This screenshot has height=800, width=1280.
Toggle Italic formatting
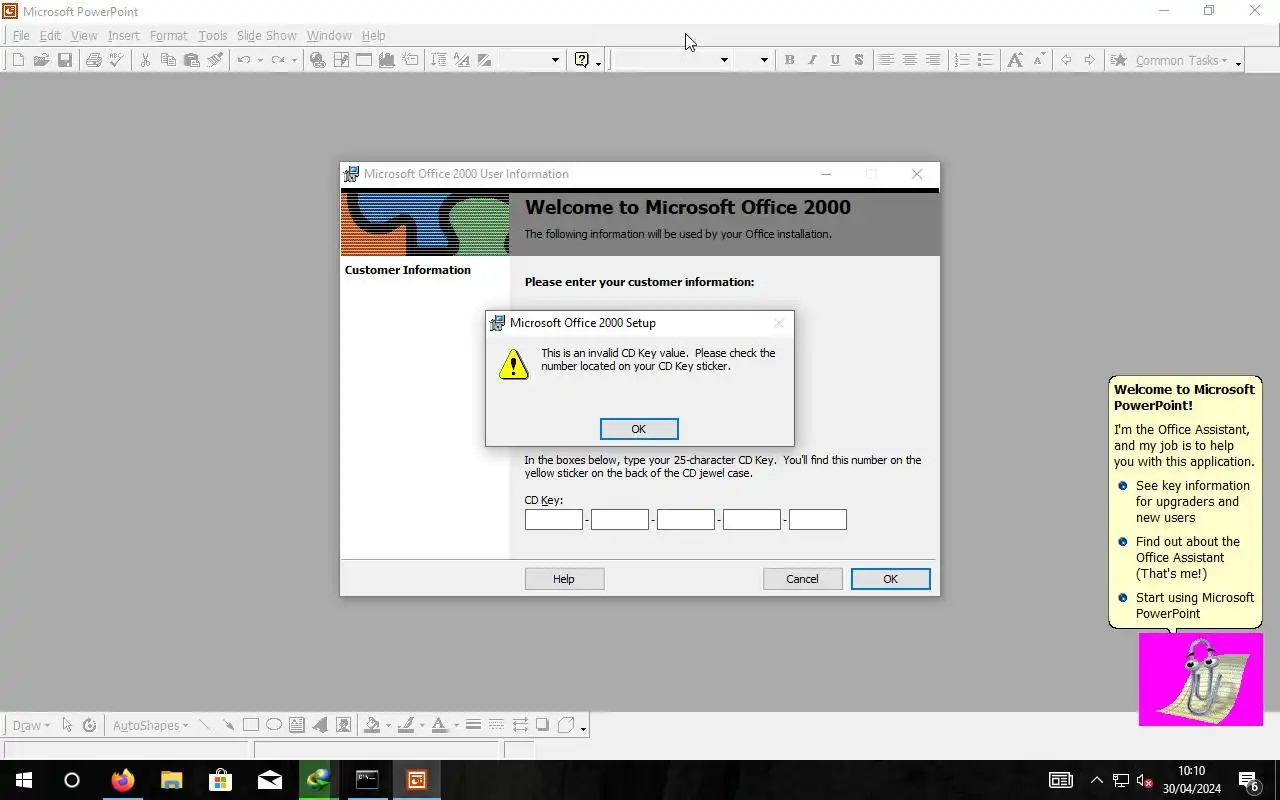coord(812,60)
